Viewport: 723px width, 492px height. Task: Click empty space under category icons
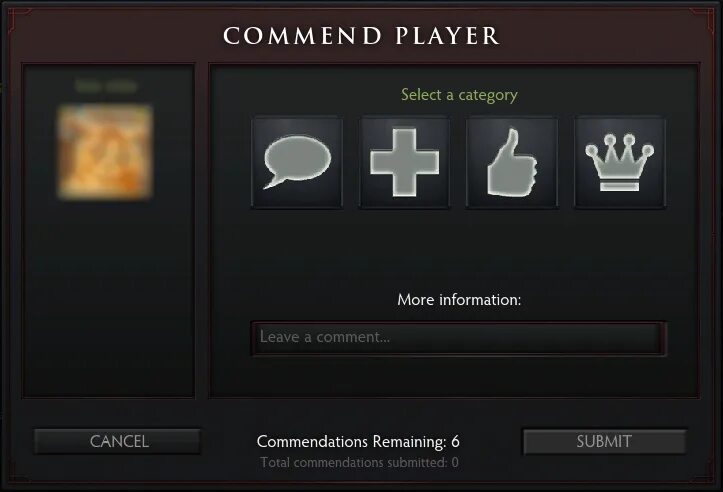[x=458, y=249]
